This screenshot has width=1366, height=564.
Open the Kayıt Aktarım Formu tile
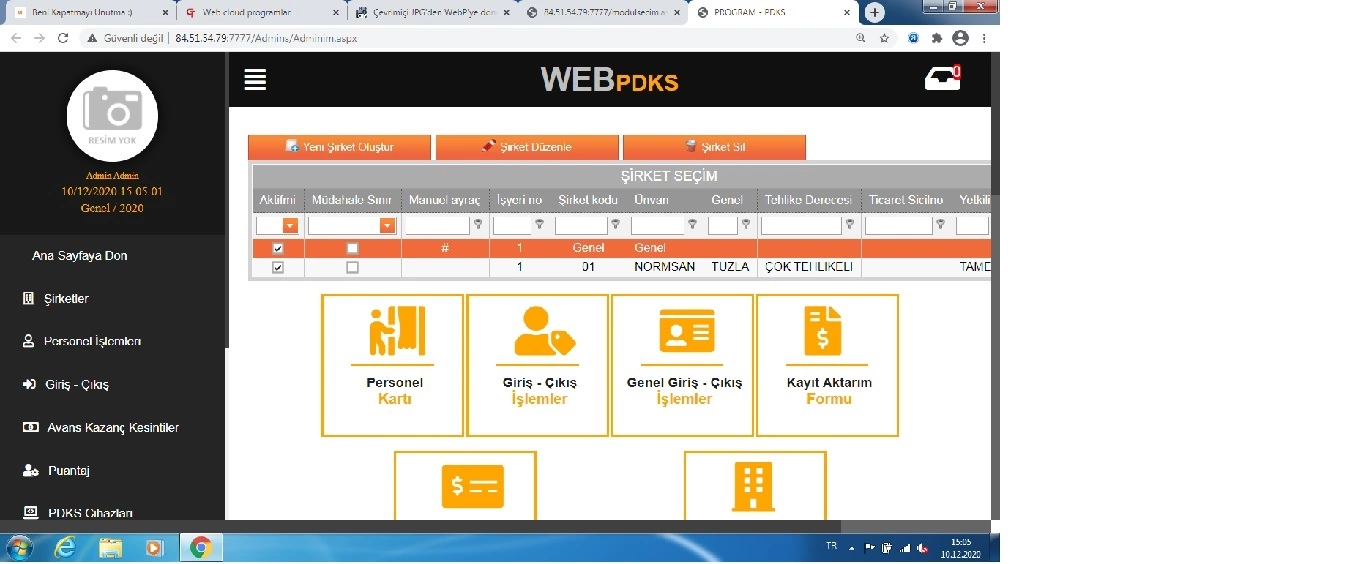(827, 365)
